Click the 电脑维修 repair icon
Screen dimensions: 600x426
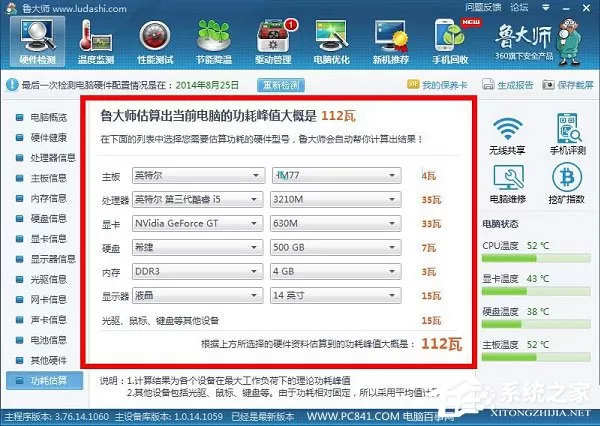[508, 183]
